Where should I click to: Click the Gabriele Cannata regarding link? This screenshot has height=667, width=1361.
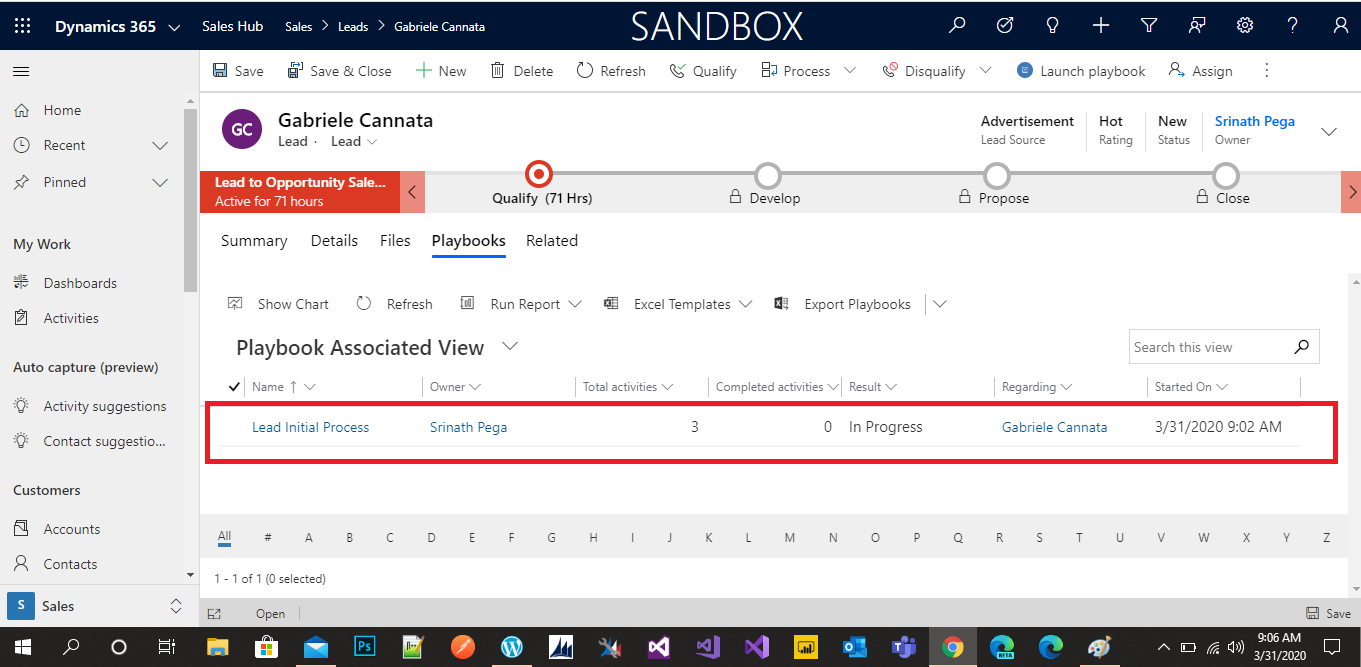click(x=1054, y=426)
